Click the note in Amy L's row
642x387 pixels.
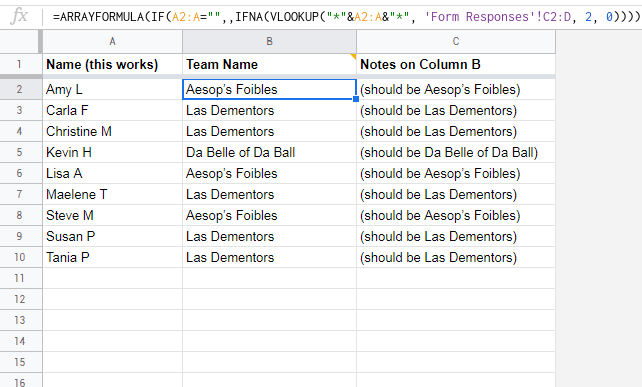pos(456,89)
